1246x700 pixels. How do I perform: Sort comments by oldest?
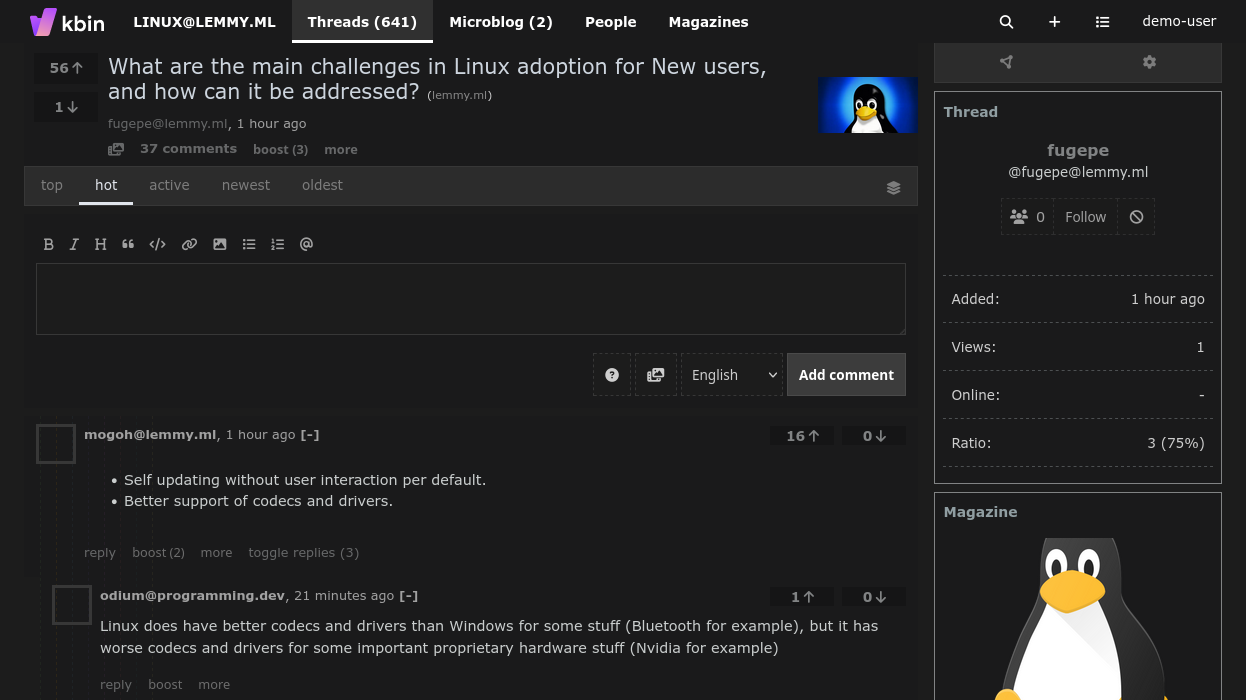coord(322,186)
